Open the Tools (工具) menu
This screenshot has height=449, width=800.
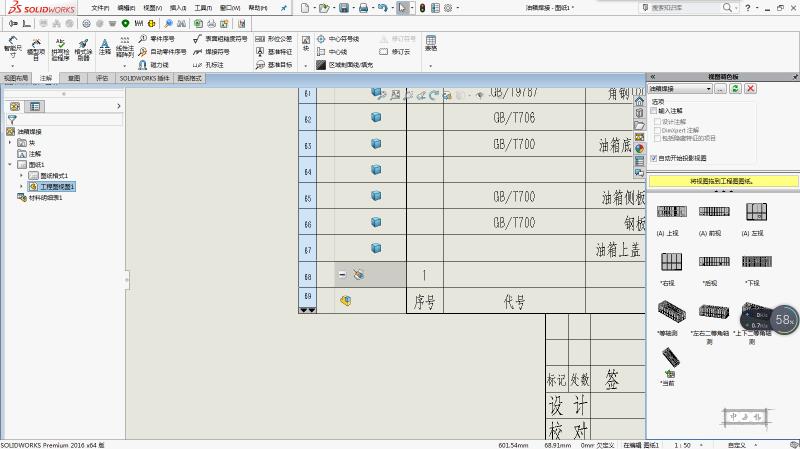[x=203, y=8]
